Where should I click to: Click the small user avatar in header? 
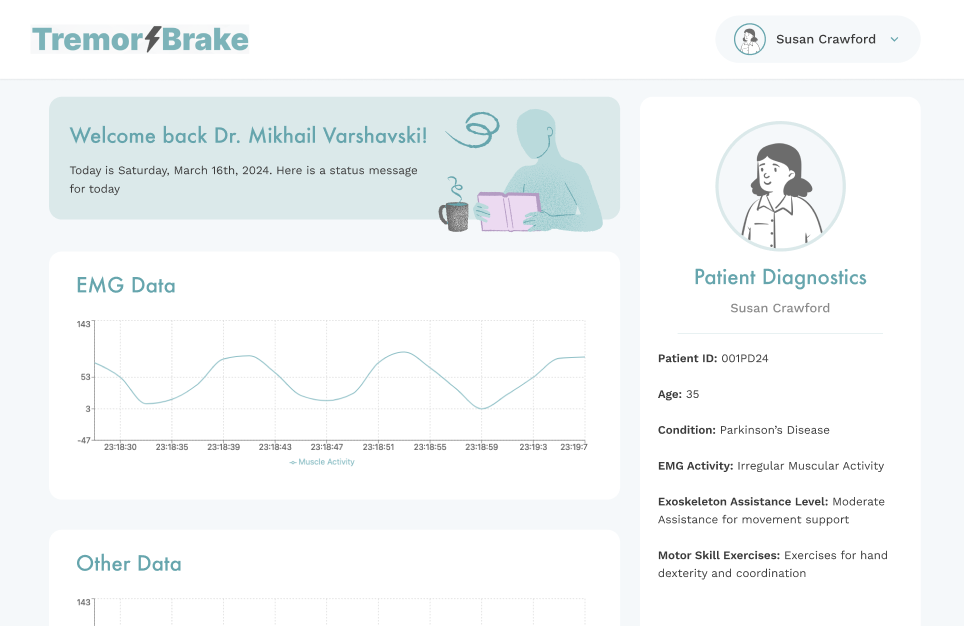point(749,40)
